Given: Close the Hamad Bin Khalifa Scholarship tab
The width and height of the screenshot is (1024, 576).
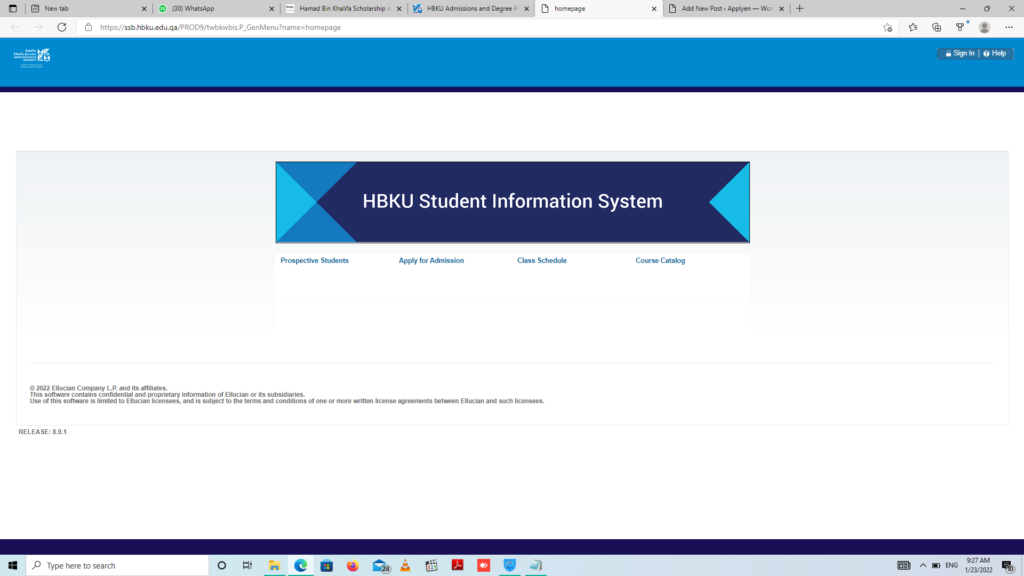Looking at the screenshot, I should (x=399, y=8).
